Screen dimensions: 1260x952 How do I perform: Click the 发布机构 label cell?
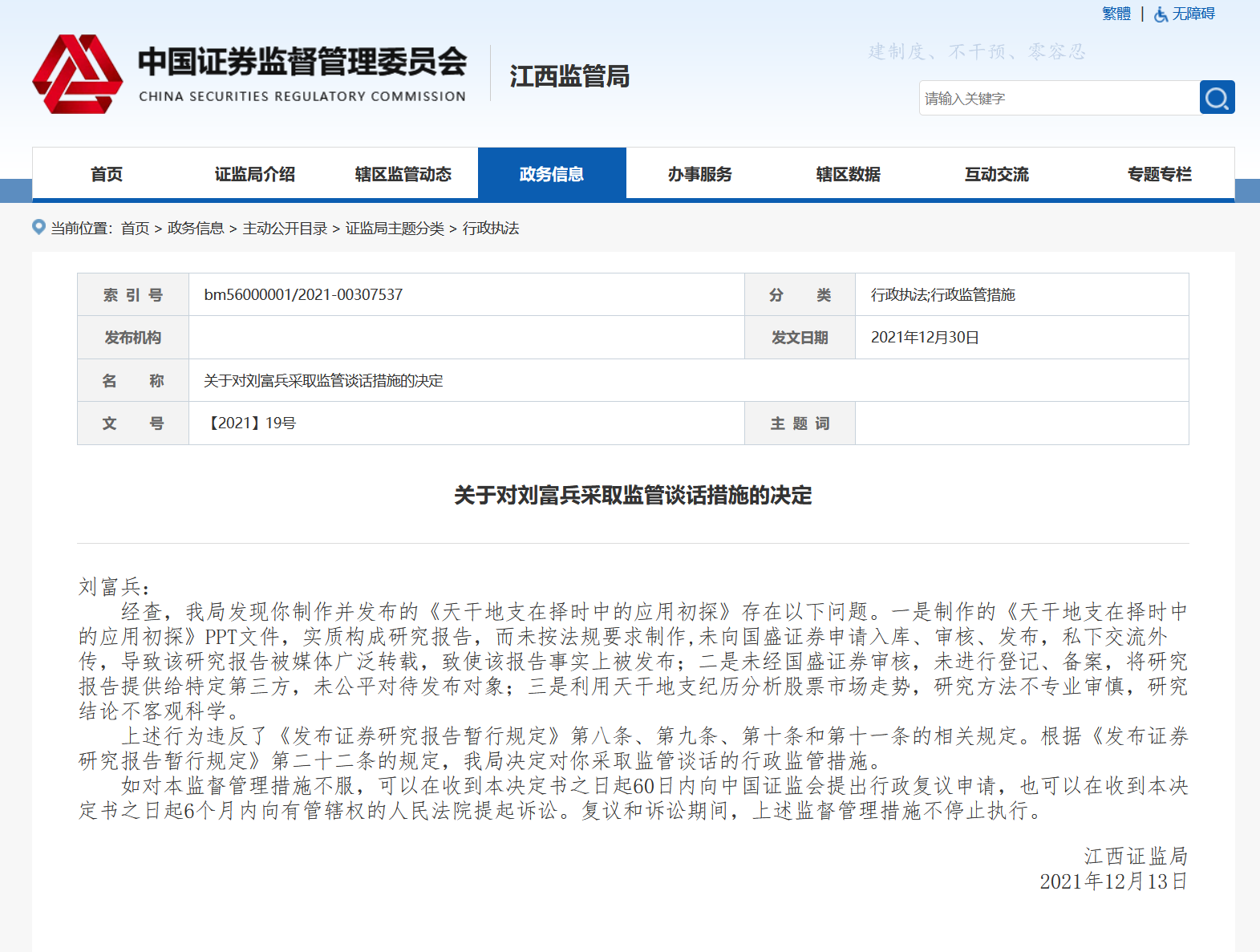(x=133, y=338)
